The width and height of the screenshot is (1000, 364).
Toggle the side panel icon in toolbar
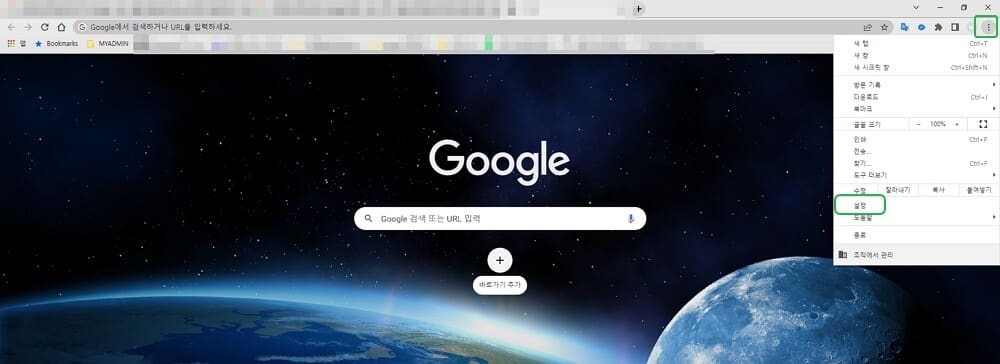(x=955, y=27)
